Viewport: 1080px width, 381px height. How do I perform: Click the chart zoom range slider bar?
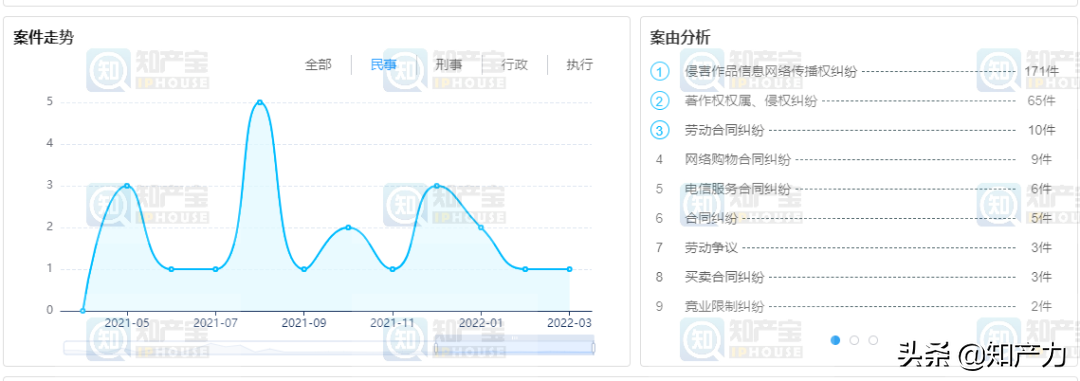point(329,348)
